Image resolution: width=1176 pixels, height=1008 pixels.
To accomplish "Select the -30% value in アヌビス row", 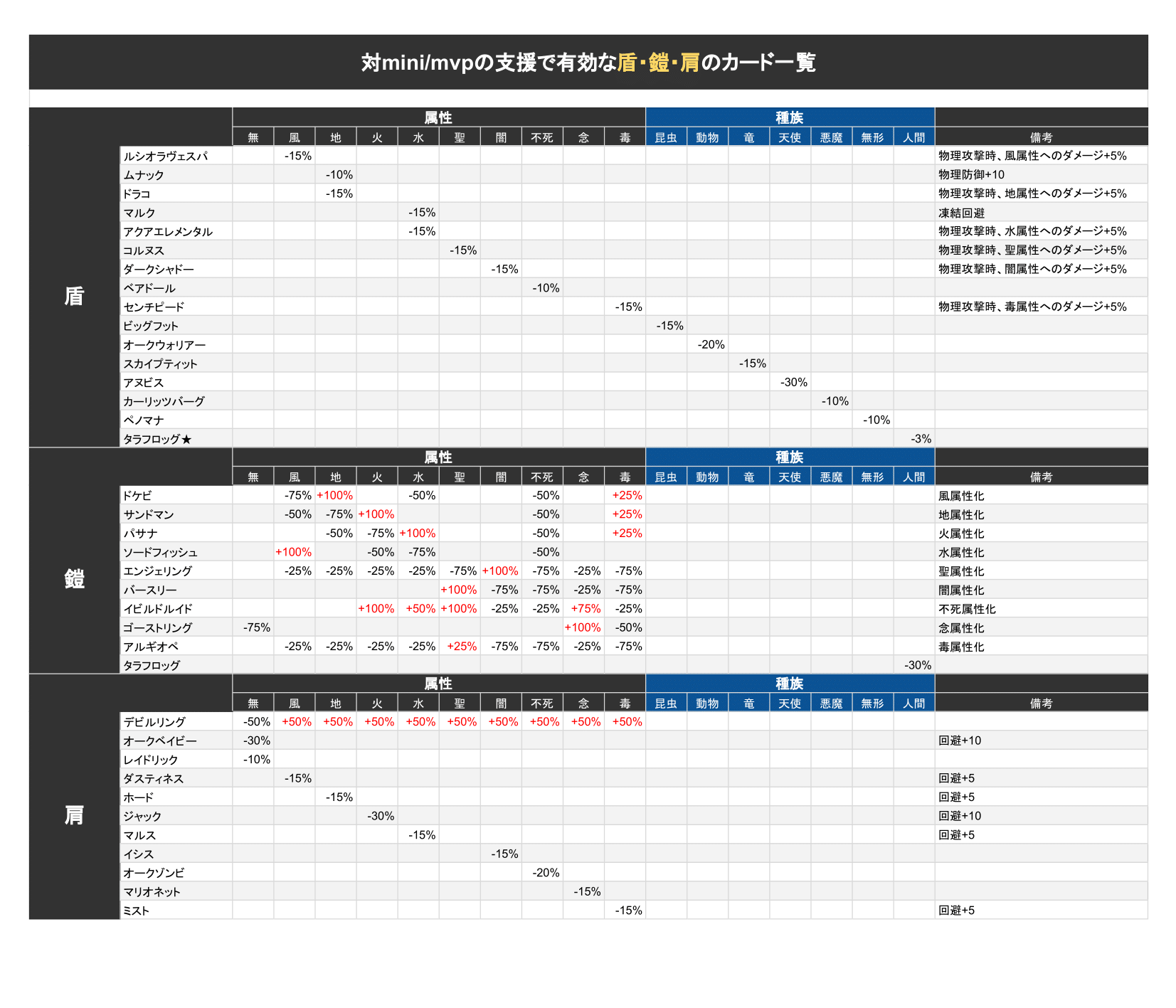I will pyautogui.click(x=793, y=382).
